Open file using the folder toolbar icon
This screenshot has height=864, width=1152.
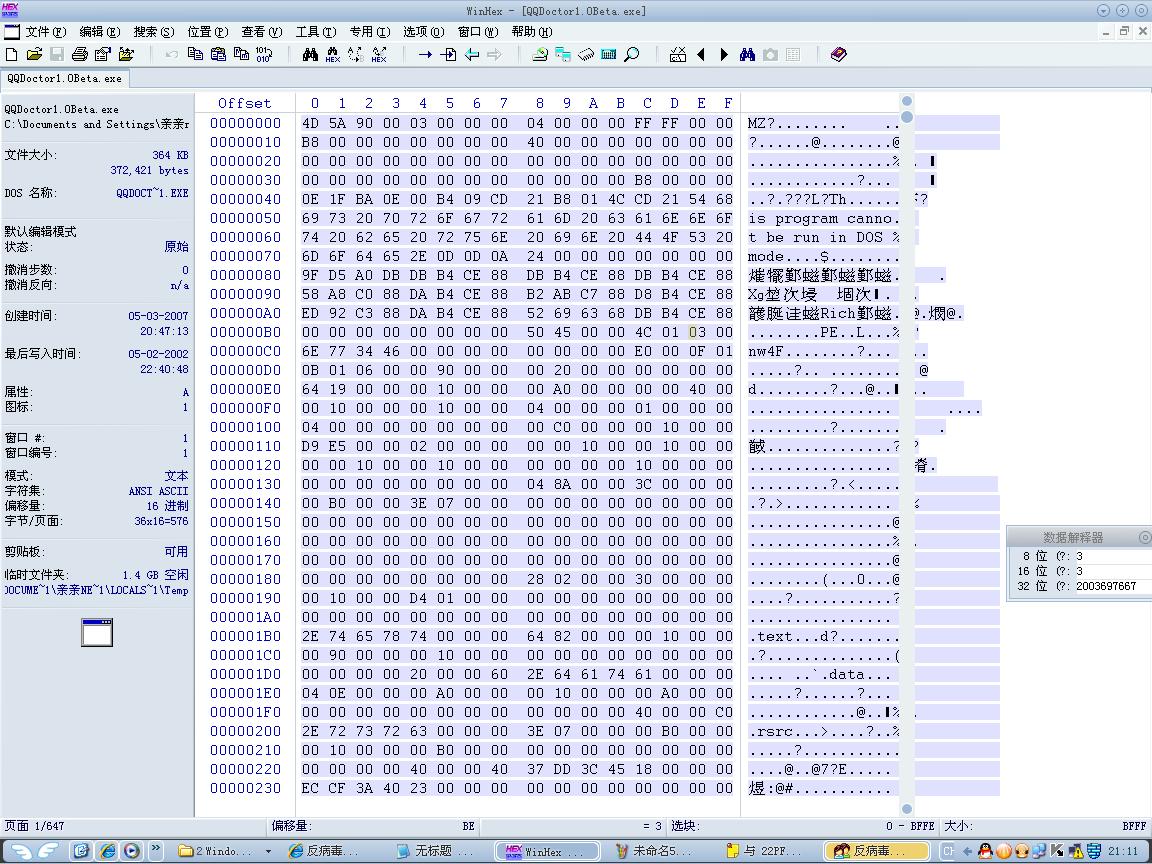tap(34, 54)
